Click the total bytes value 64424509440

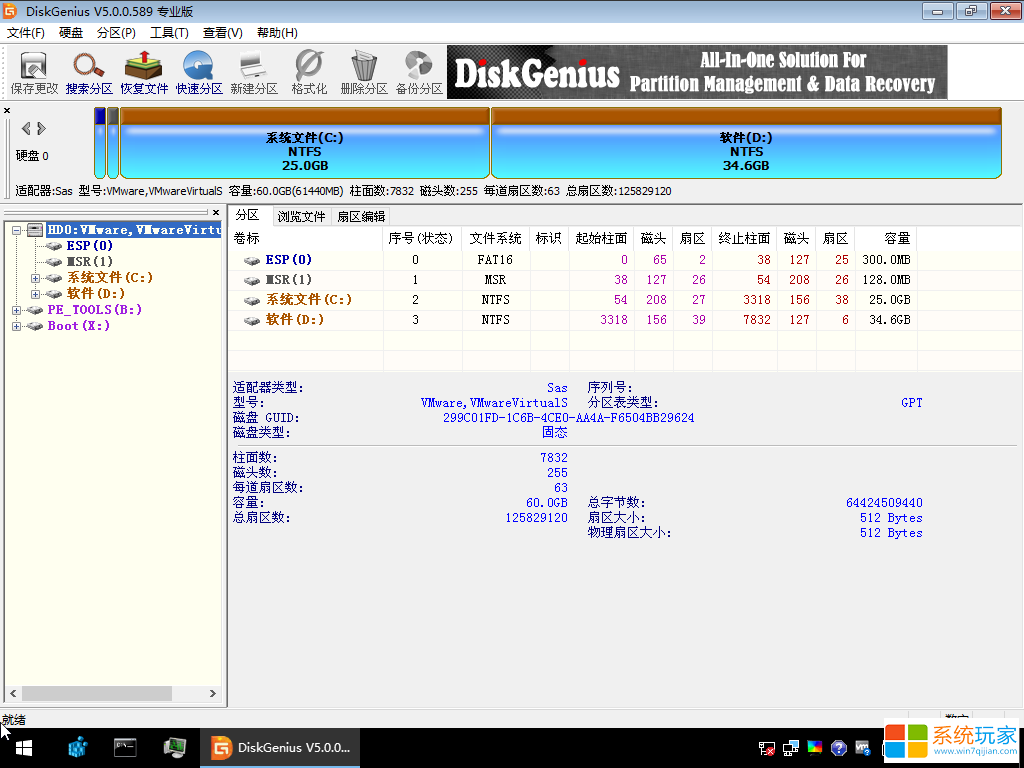(884, 503)
